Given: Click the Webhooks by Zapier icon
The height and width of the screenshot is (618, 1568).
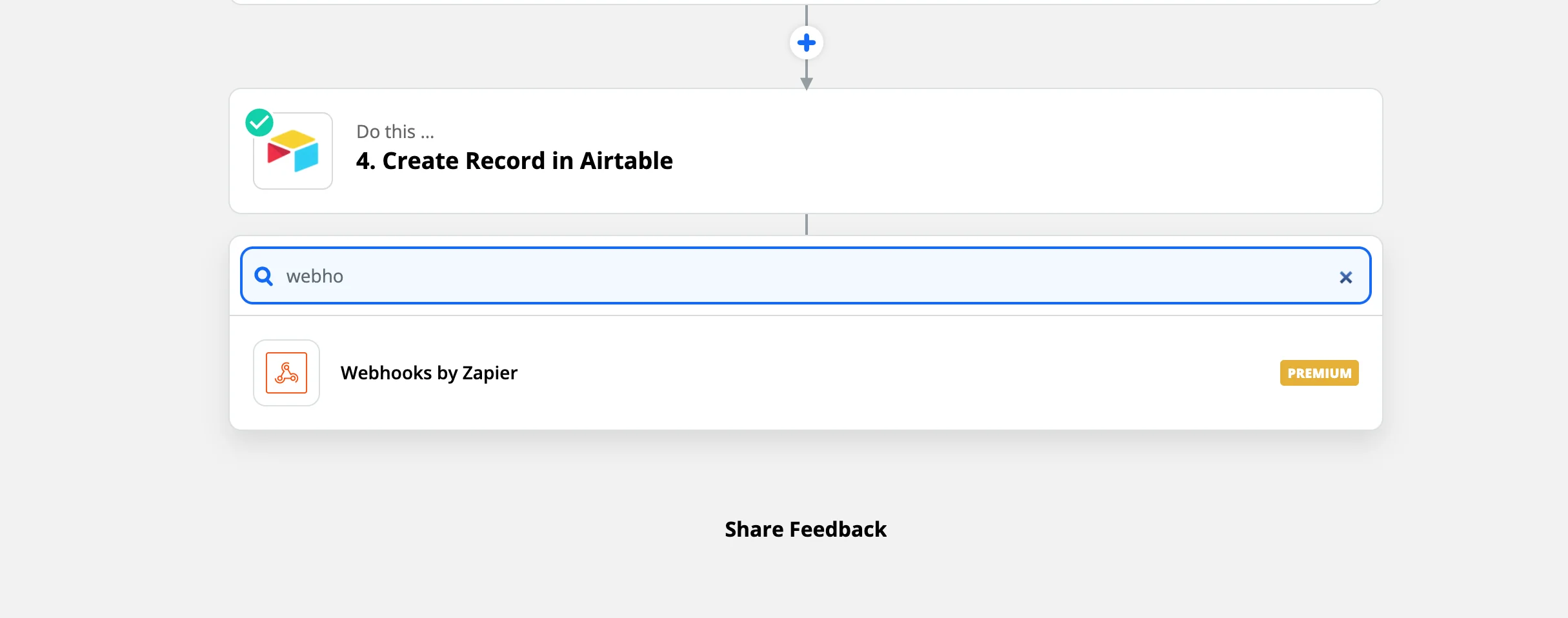Looking at the screenshot, I should click(x=286, y=373).
